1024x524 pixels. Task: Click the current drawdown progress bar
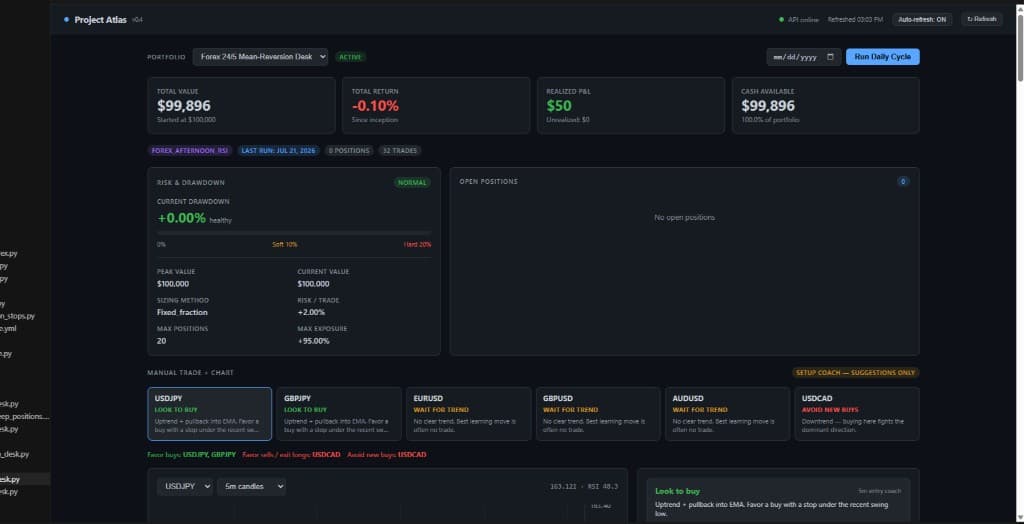294,233
